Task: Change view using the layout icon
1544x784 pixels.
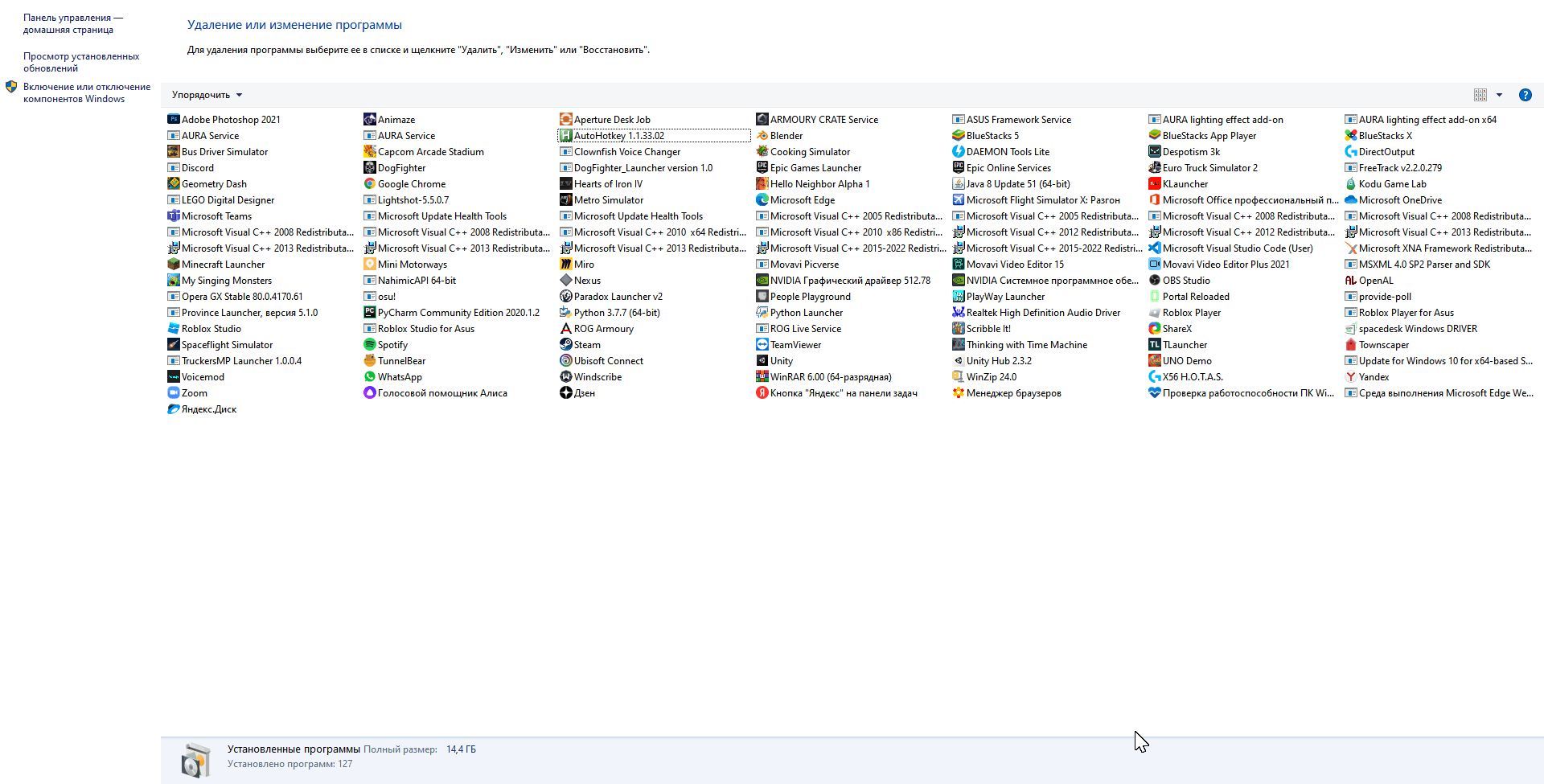Action: 1480,95
